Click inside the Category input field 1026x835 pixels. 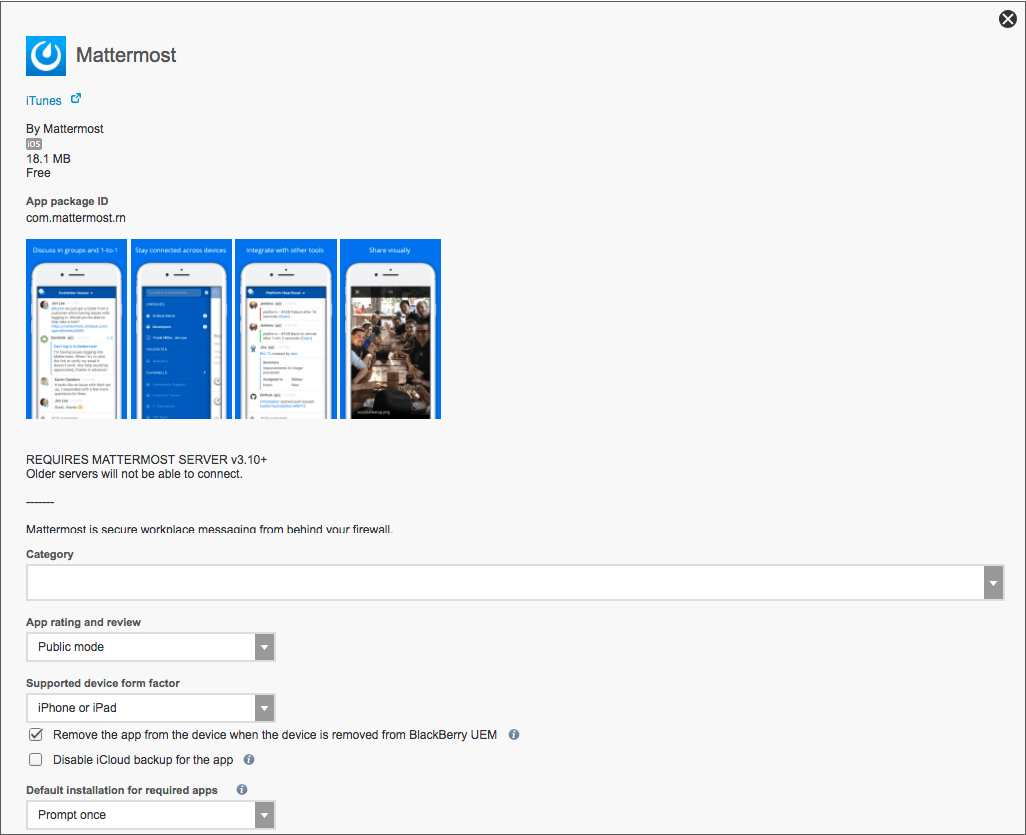pyautogui.click(x=505, y=582)
